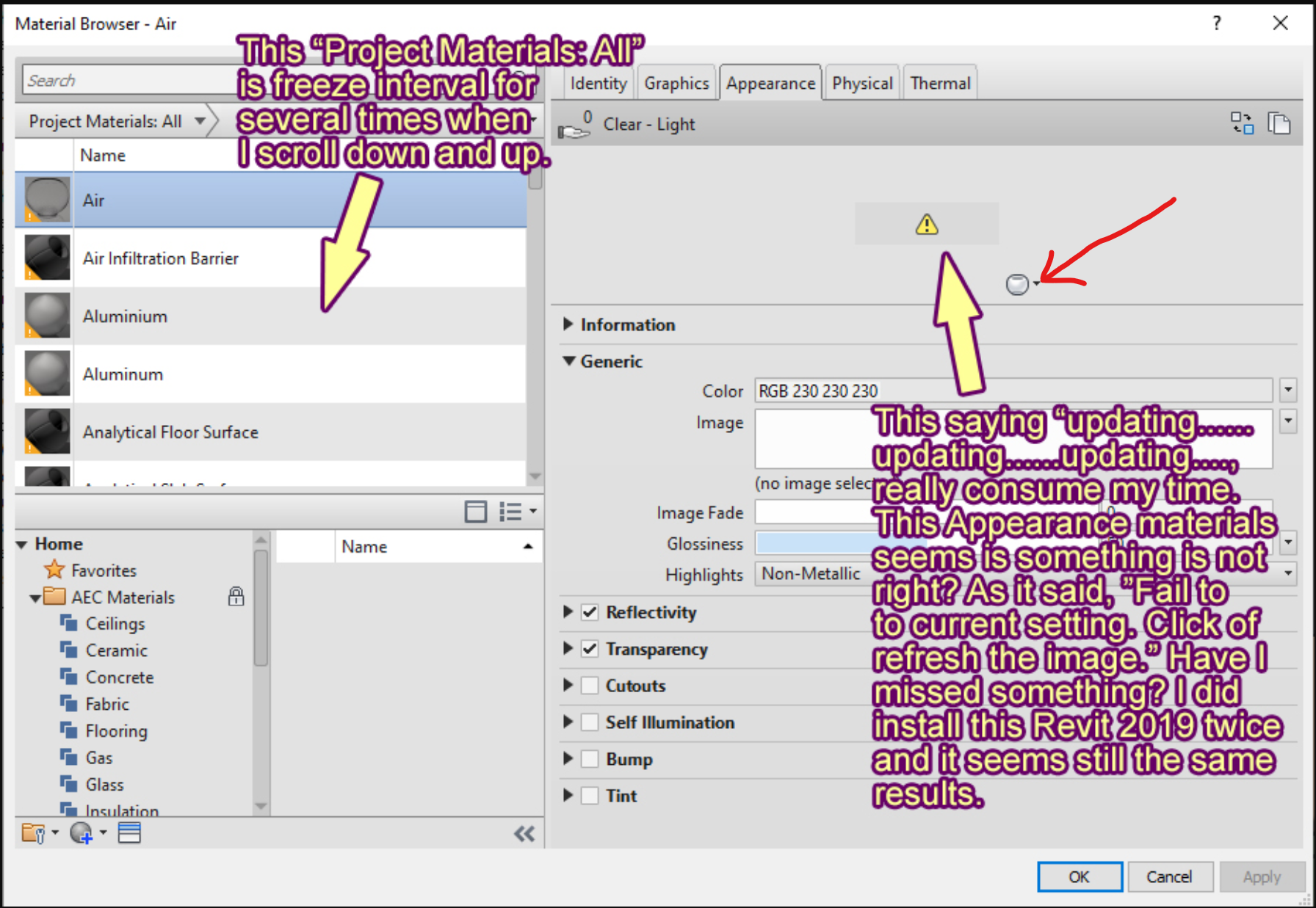Viewport: 1316px width, 908px height.
Task: Select Aluminium in the materials list
Action: tap(271, 316)
